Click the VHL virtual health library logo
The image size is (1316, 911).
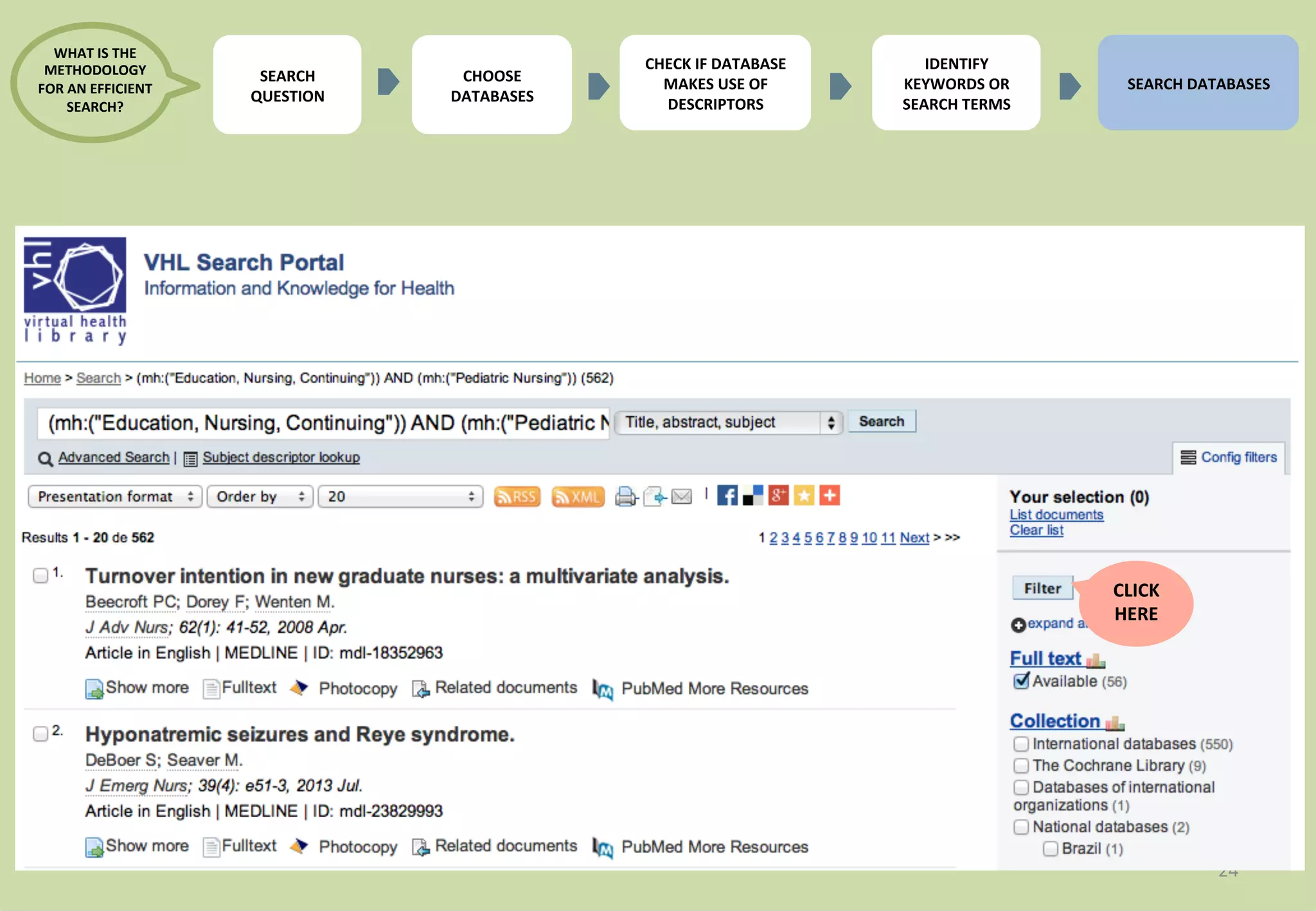[75, 290]
